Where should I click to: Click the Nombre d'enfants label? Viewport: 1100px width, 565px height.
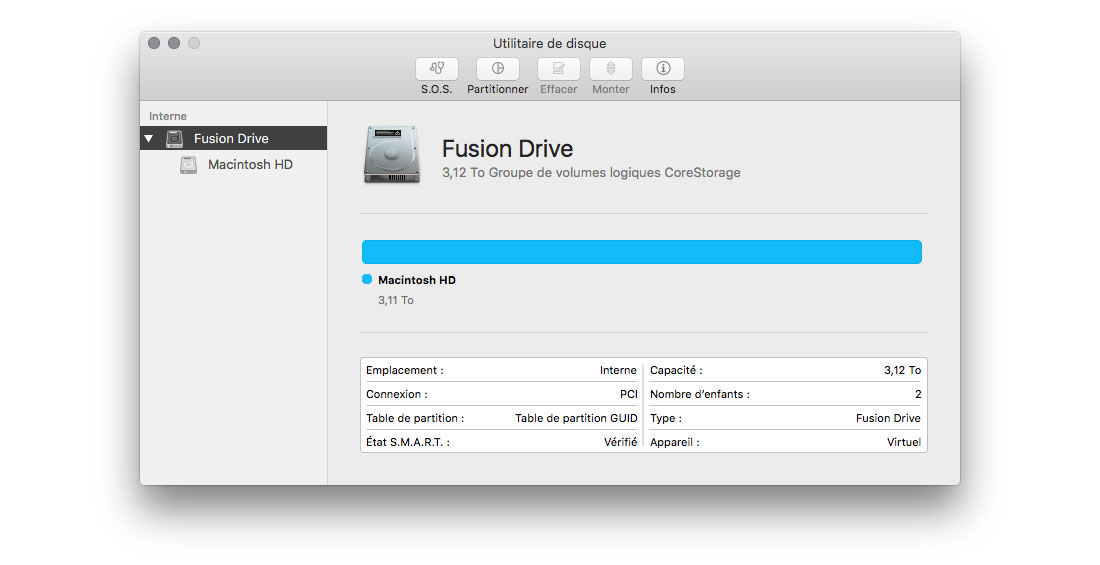click(x=699, y=394)
